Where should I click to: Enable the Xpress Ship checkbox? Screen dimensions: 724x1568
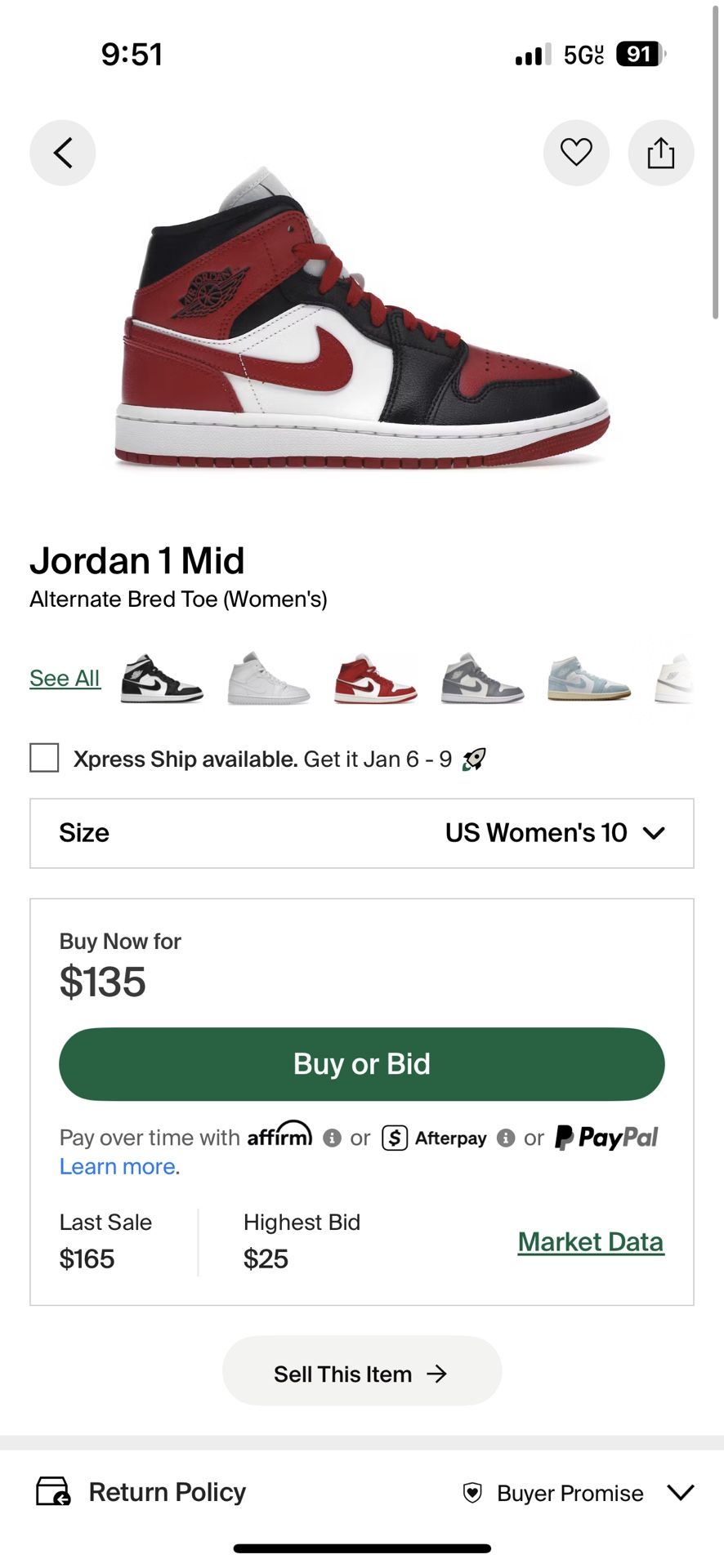click(44, 758)
